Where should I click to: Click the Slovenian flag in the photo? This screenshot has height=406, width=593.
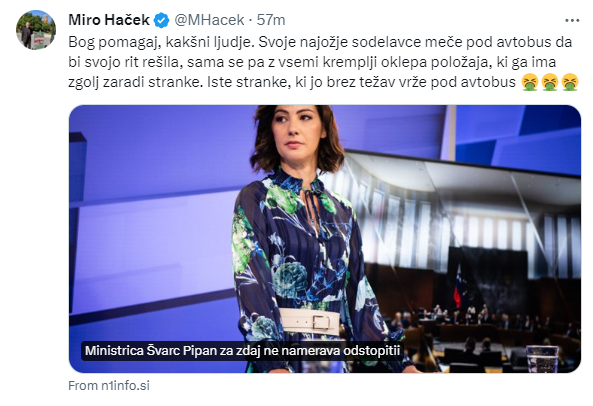point(458,287)
